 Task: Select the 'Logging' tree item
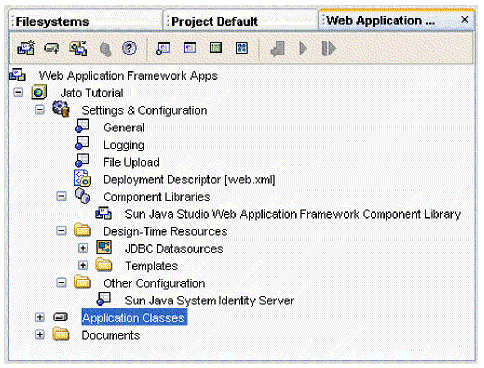click(x=124, y=145)
